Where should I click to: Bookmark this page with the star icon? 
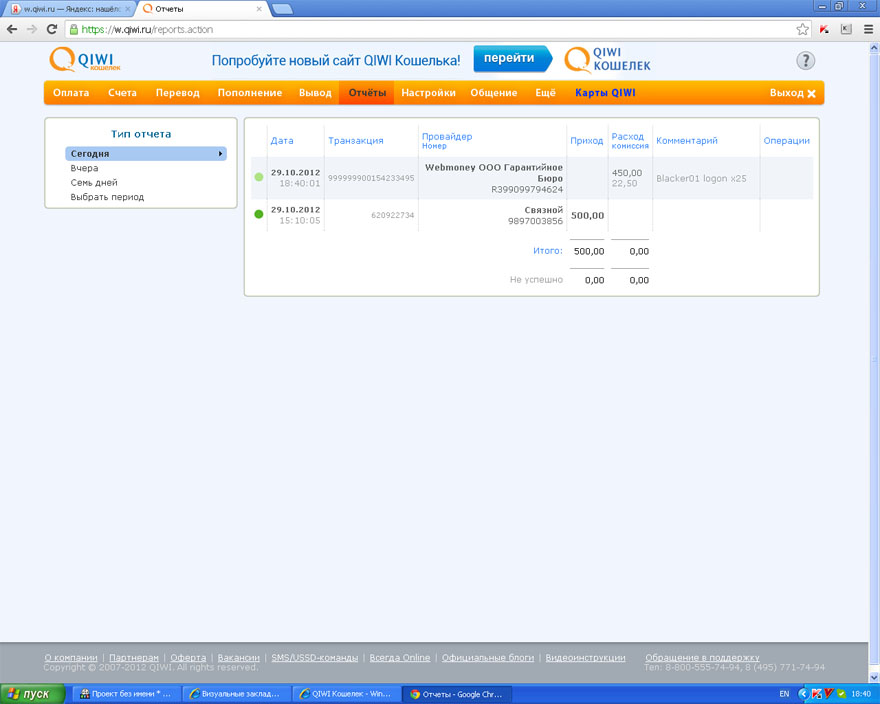tap(802, 30)
